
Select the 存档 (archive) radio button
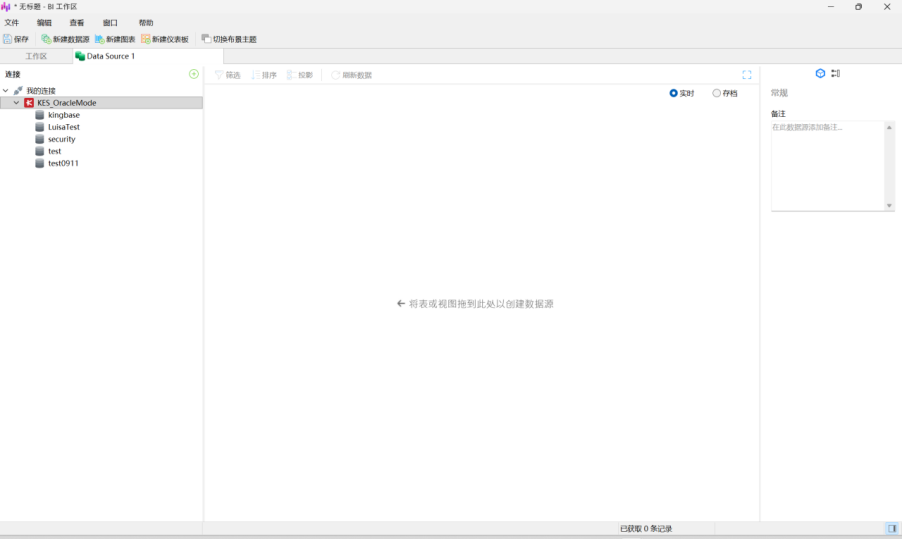[x=716, y=93]
